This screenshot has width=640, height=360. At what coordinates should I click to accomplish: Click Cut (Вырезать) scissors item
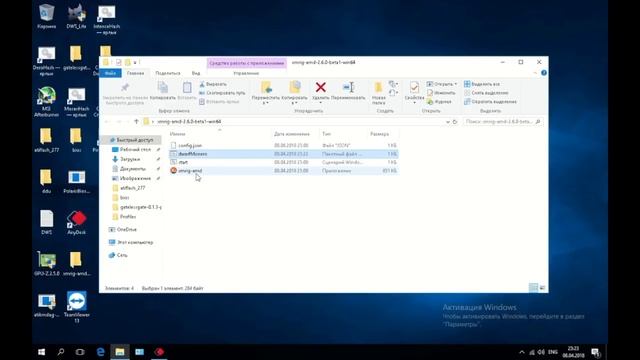click(213, 84)
